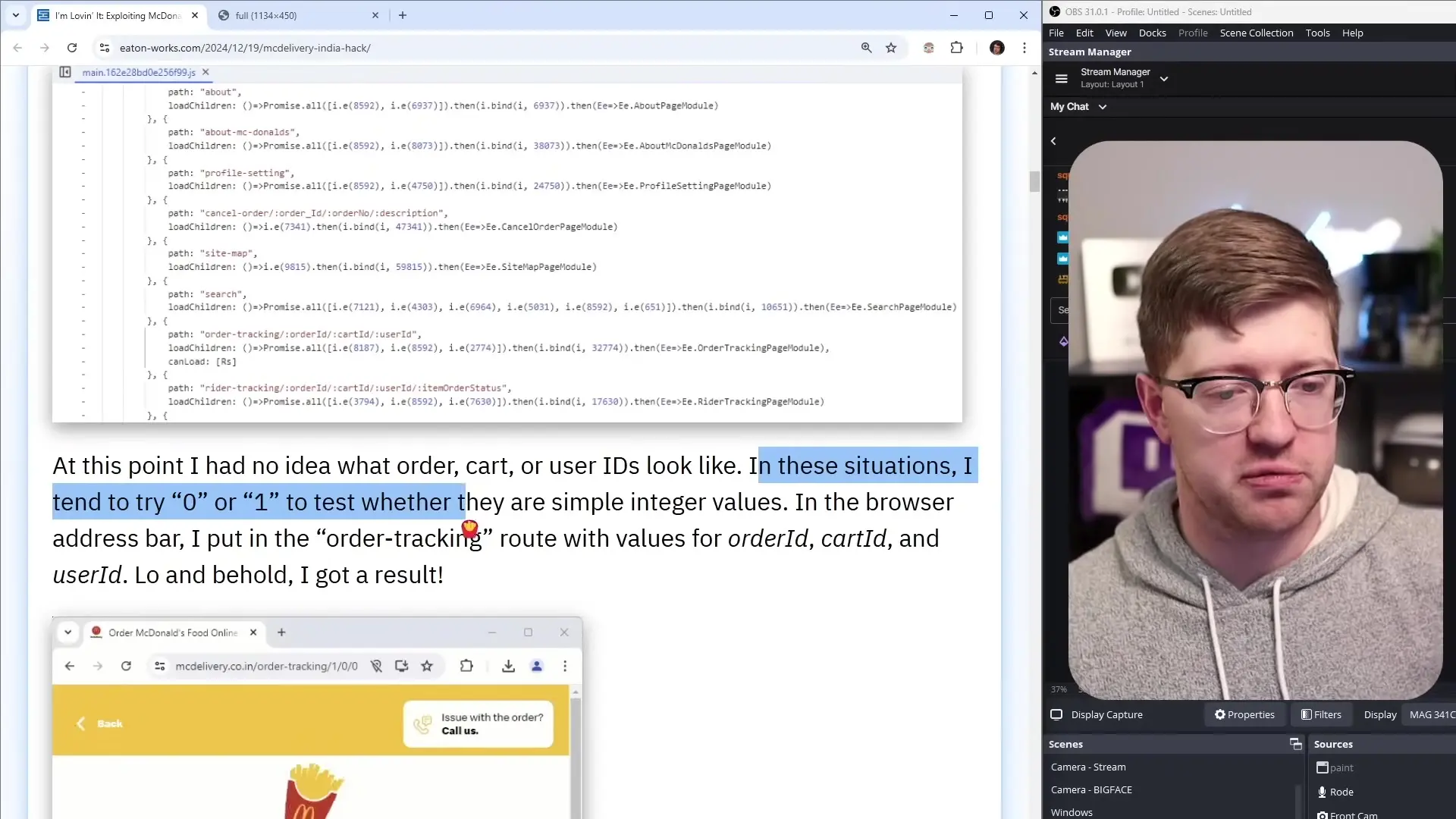Click the page's vertical scrollbar thumb
Viewport: 1456px width, 819px height.
pyautogui.click(x=1034, y=182)
